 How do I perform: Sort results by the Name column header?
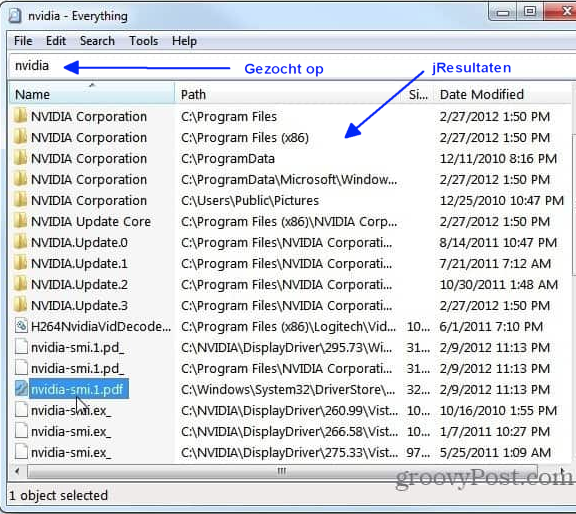(92, 94)
